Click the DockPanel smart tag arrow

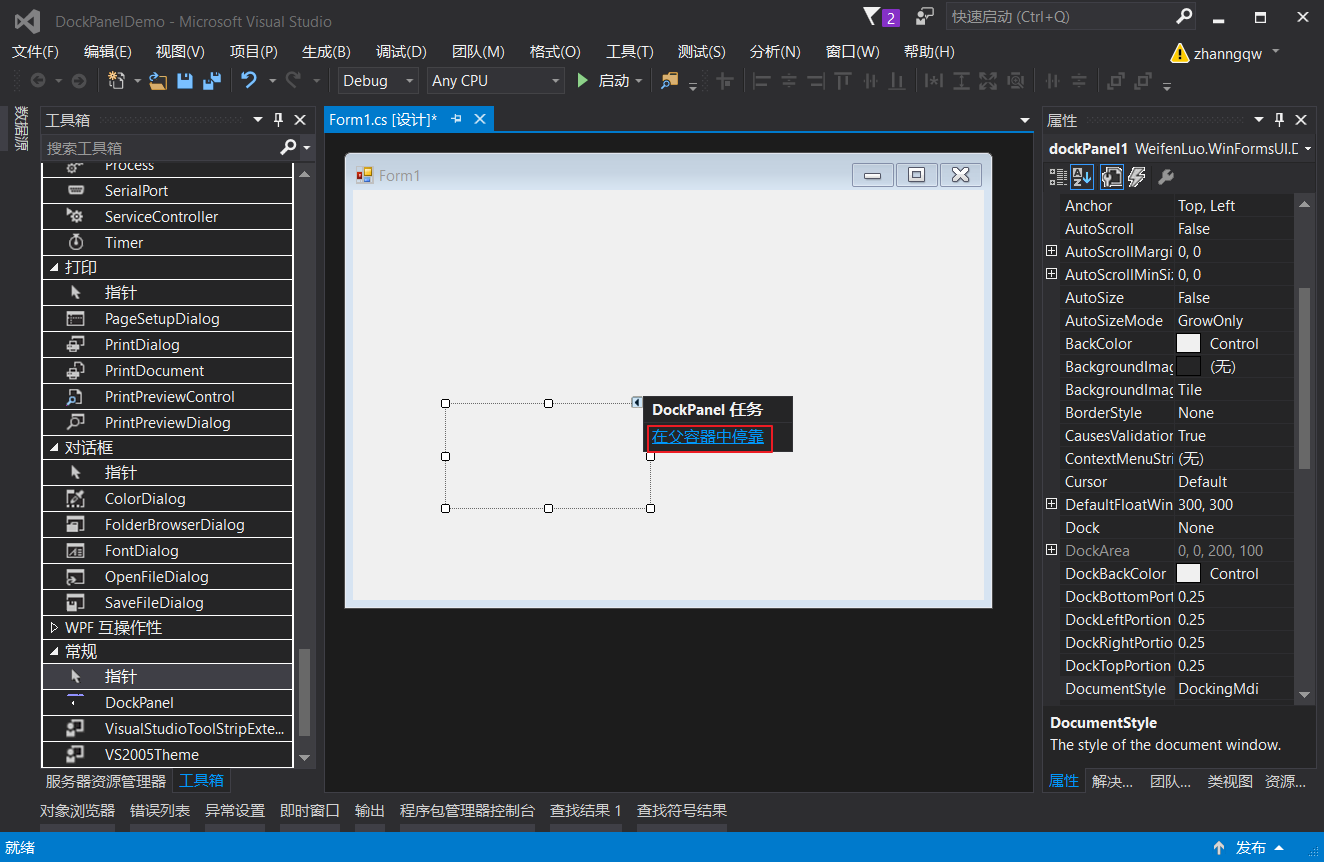[637, 402]
